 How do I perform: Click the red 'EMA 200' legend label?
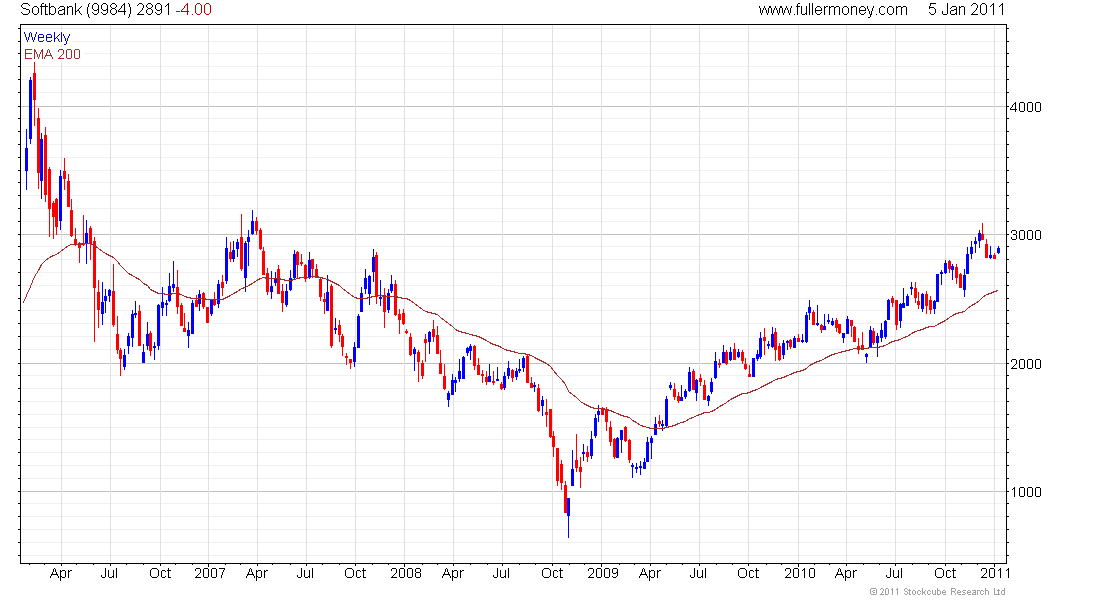52,54
